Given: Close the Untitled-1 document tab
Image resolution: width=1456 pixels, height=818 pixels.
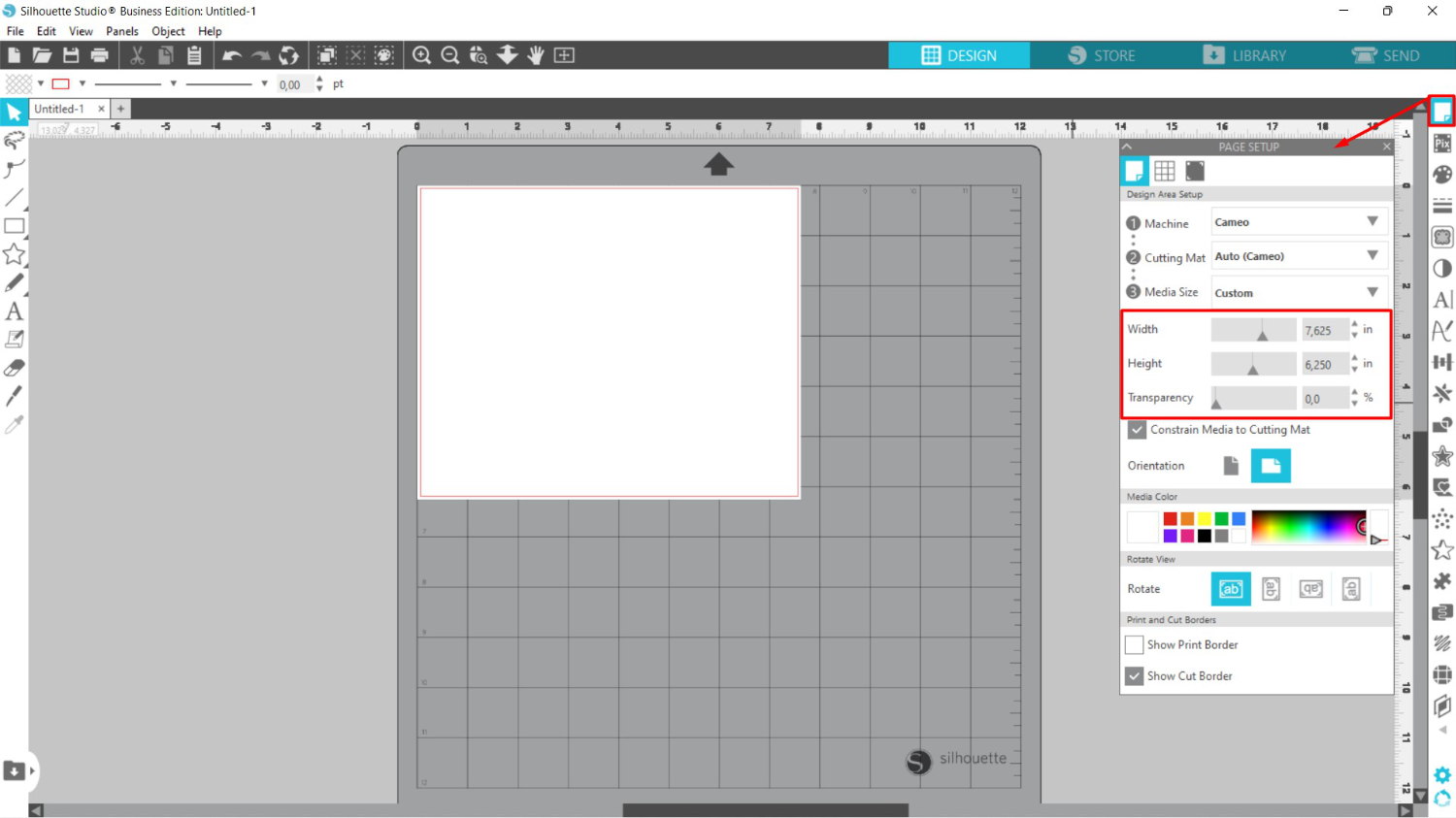Looking at the screenshot, I should (x=101, y=109).
